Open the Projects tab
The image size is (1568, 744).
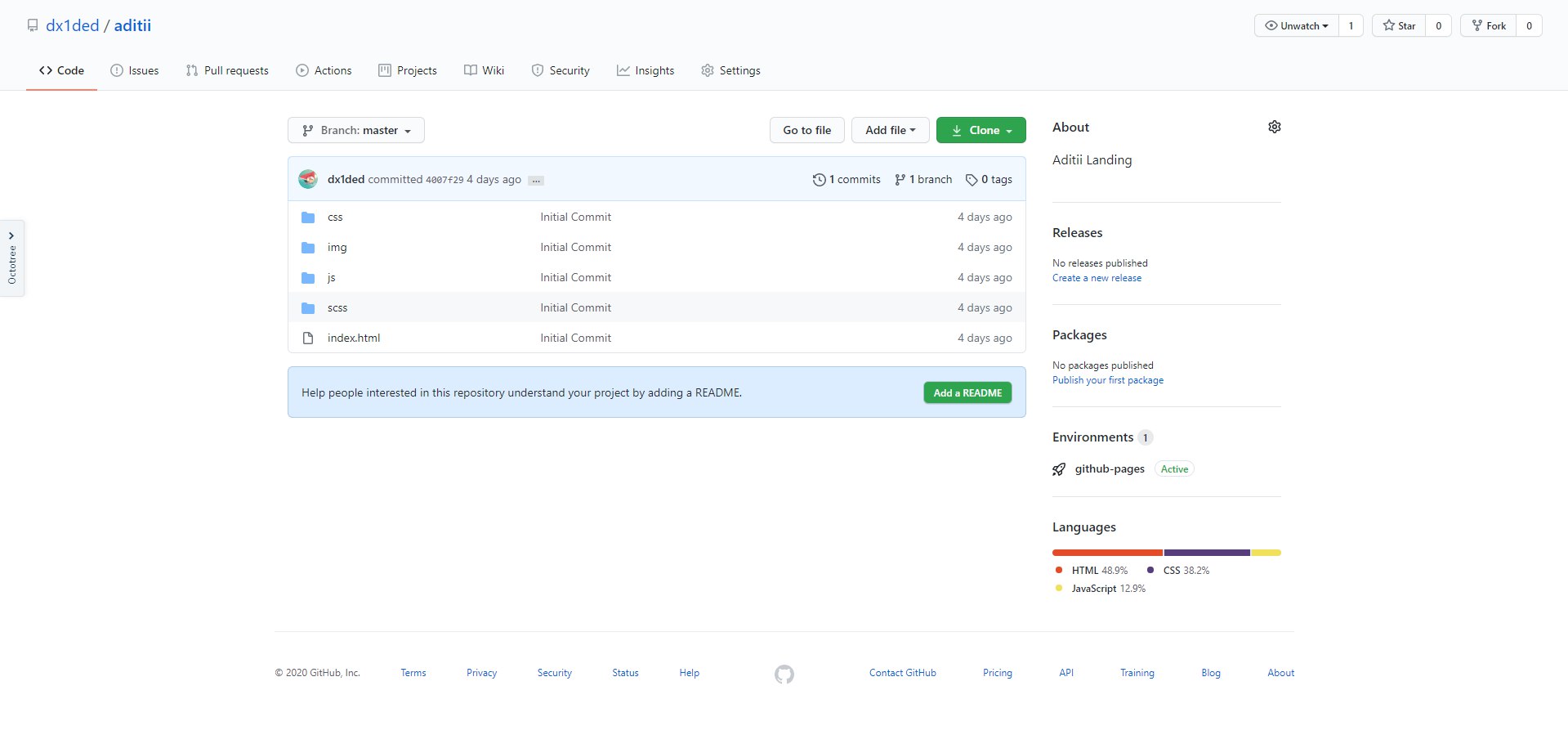[408, 70]
